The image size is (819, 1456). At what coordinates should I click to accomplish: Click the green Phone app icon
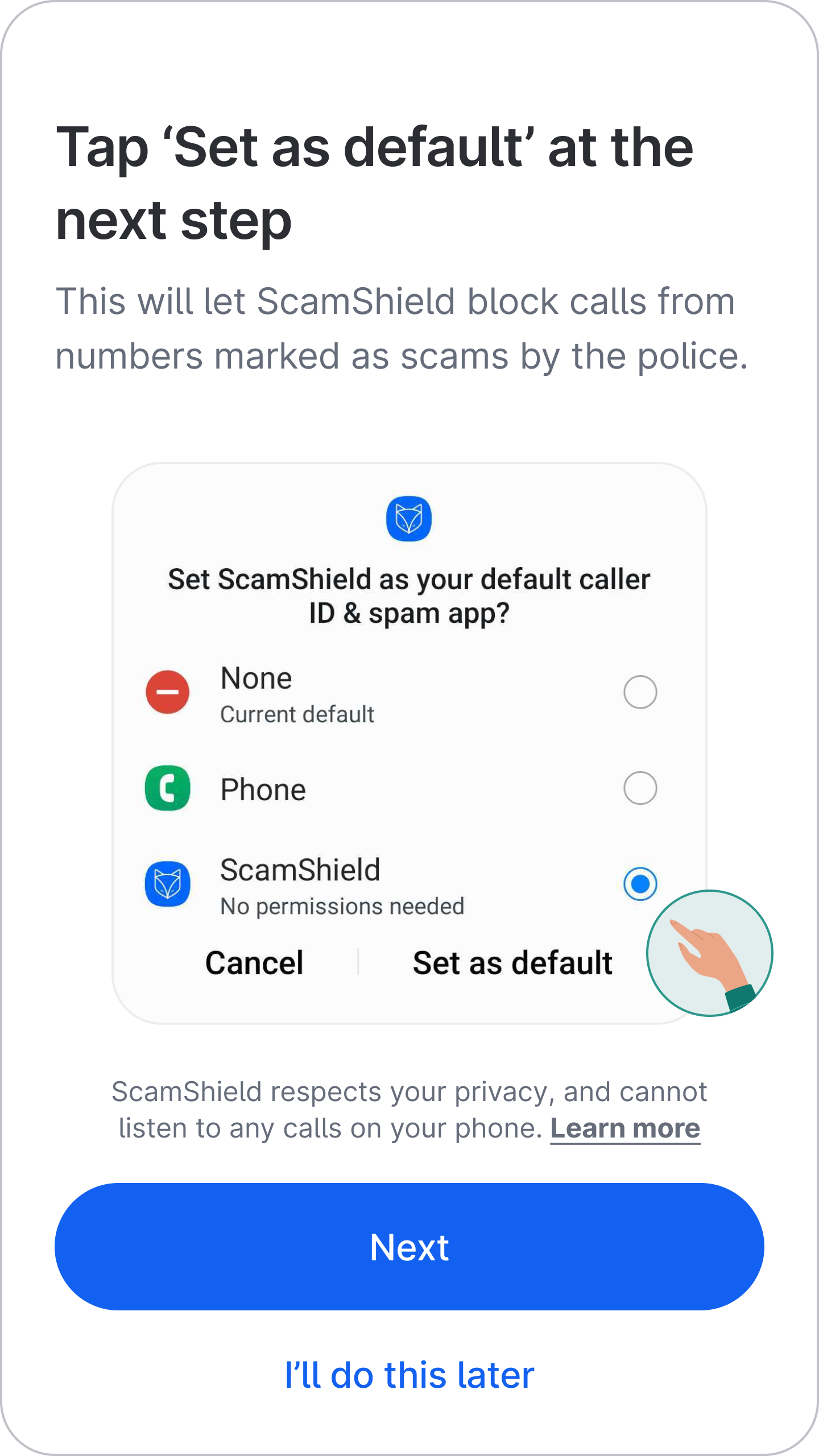[168, 788]
